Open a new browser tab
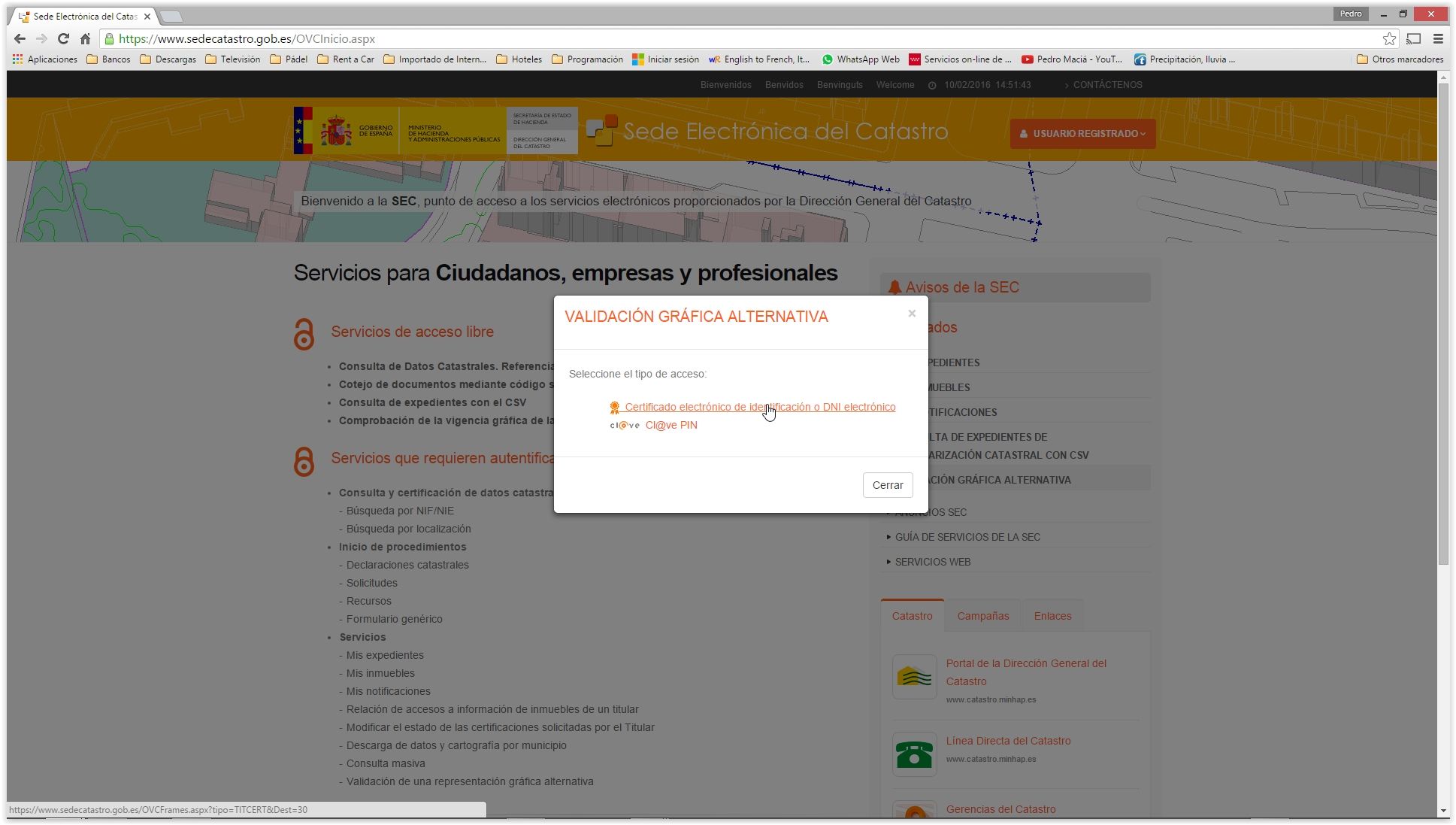 (x=171, y=16)
